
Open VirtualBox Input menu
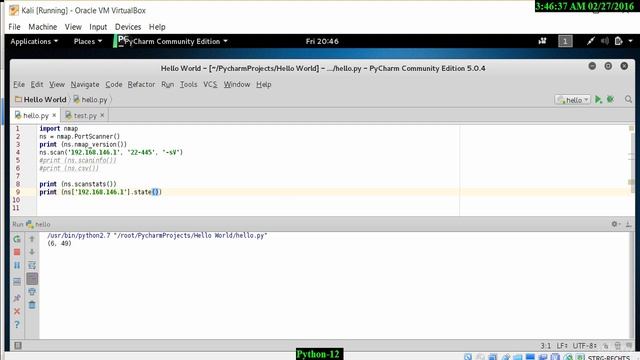point(98,27)
